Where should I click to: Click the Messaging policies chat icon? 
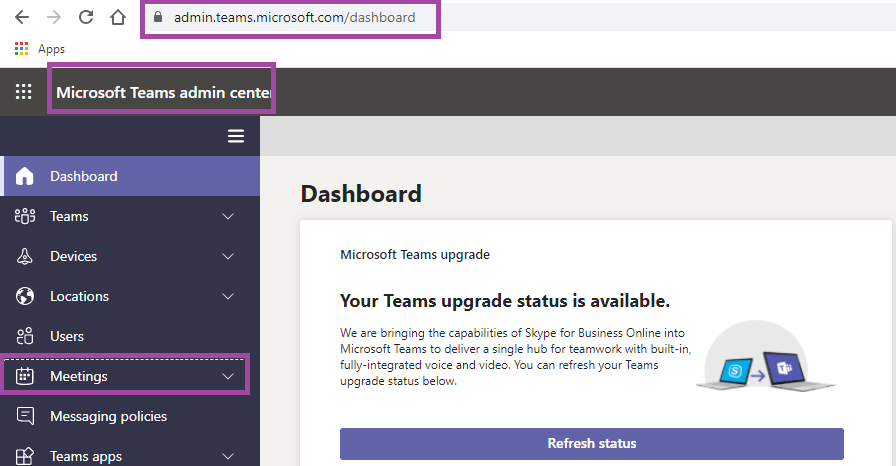click(25, 416)
